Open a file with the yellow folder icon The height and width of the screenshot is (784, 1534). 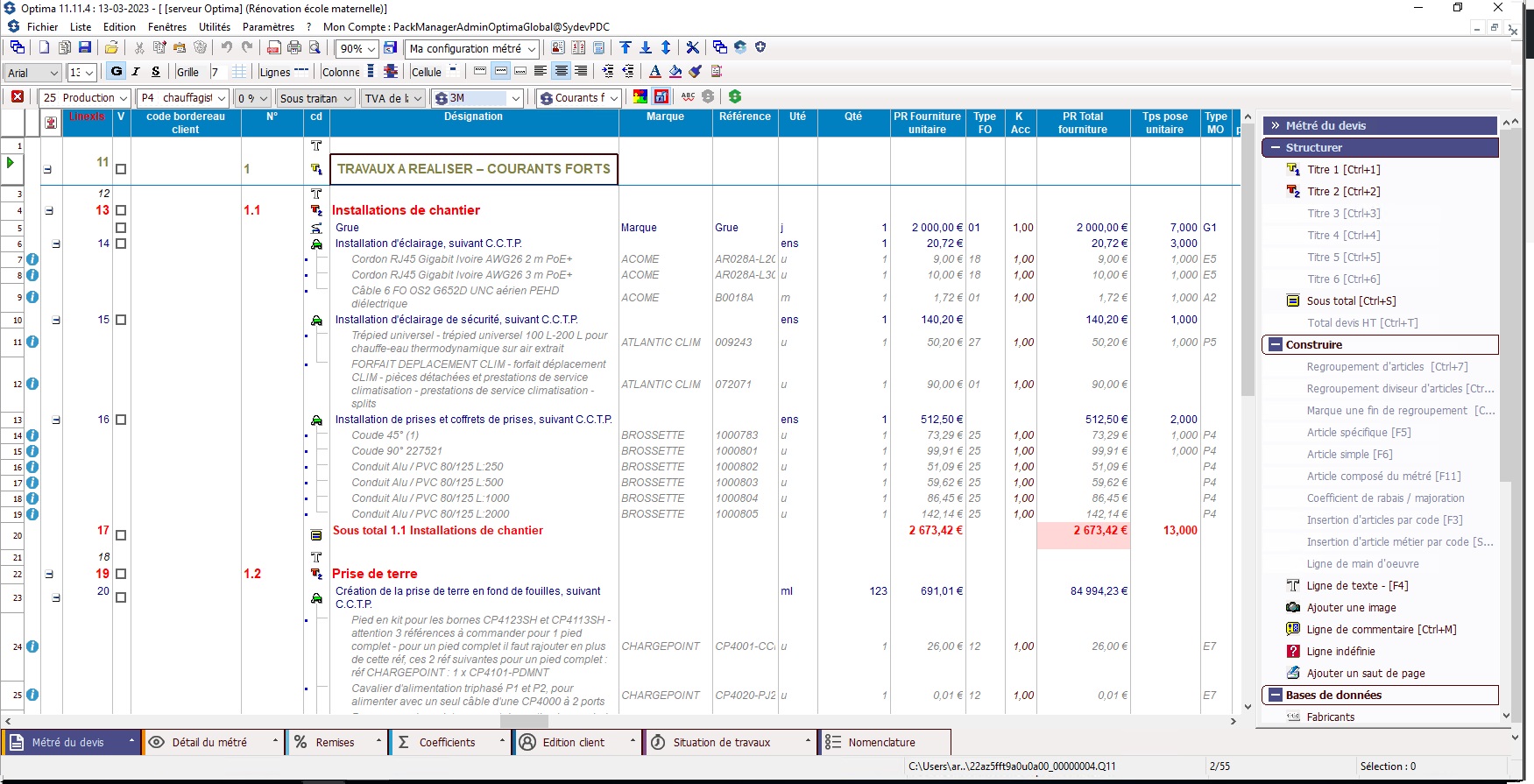point(111,47)
